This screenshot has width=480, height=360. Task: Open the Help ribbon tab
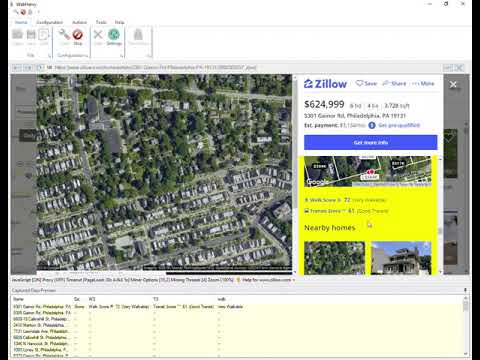click(119, 22)
